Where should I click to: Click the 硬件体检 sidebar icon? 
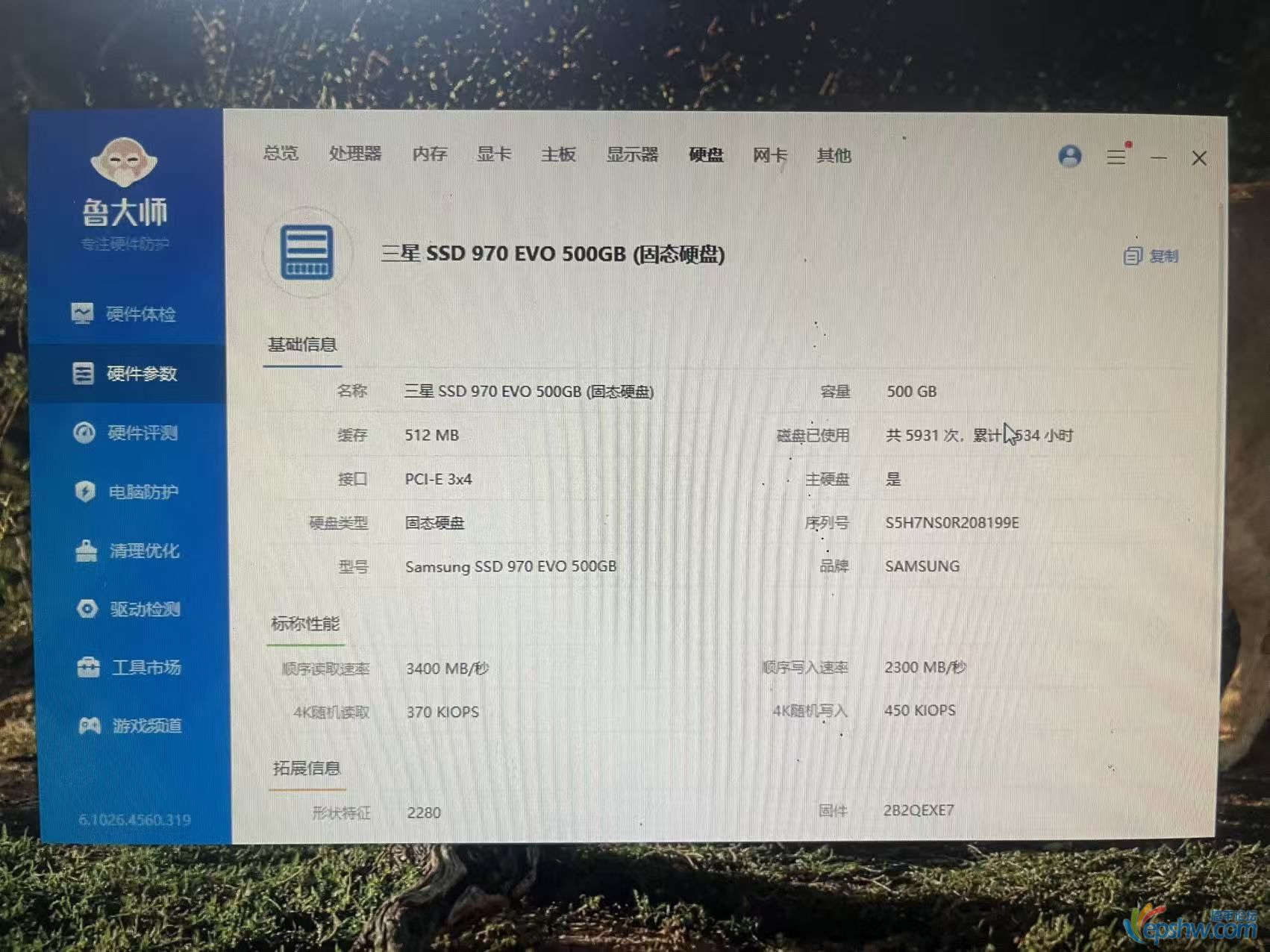(83, 313)
